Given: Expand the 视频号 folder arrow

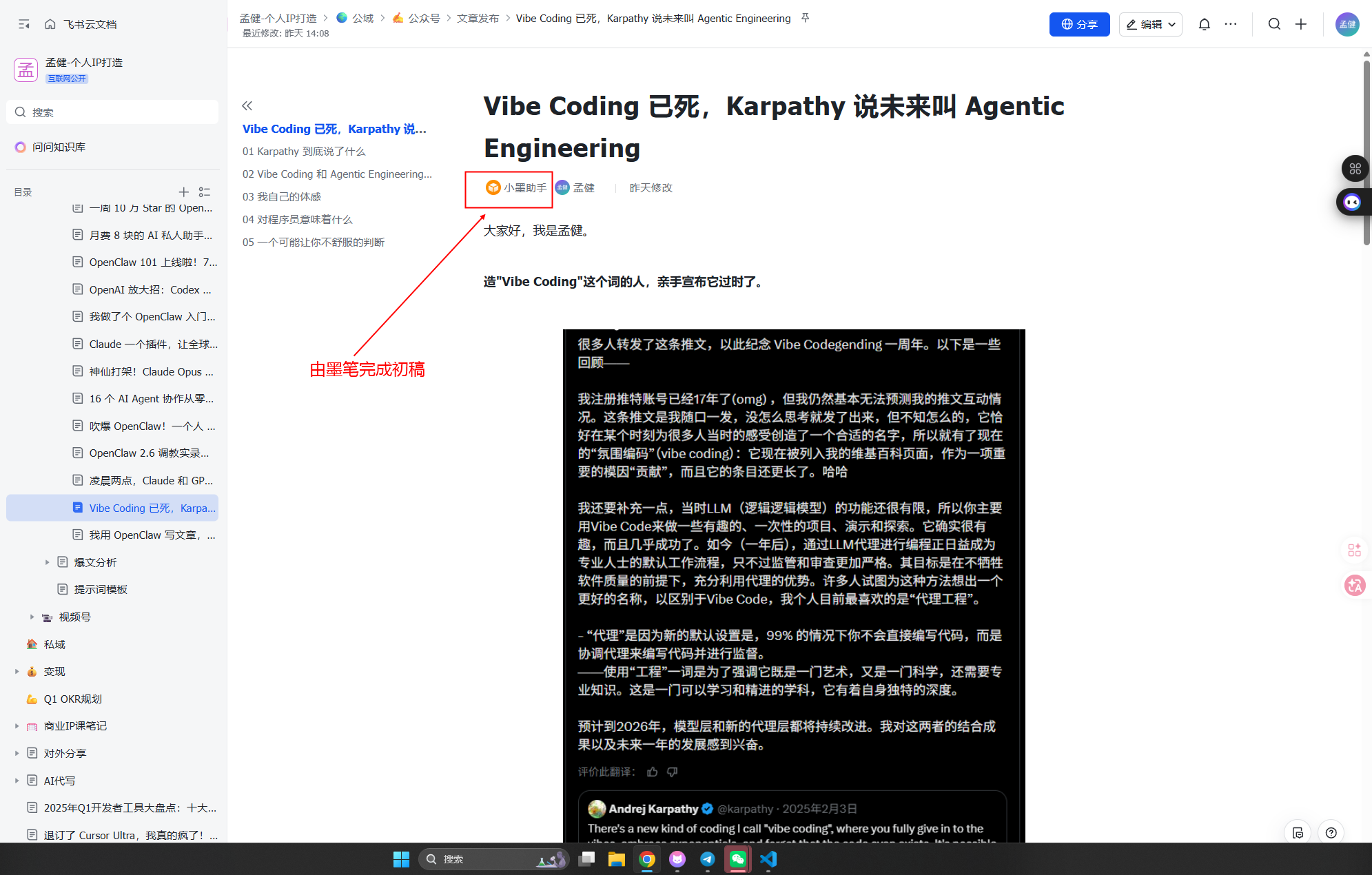Looking at the screenshot, I should click(32, 617).
